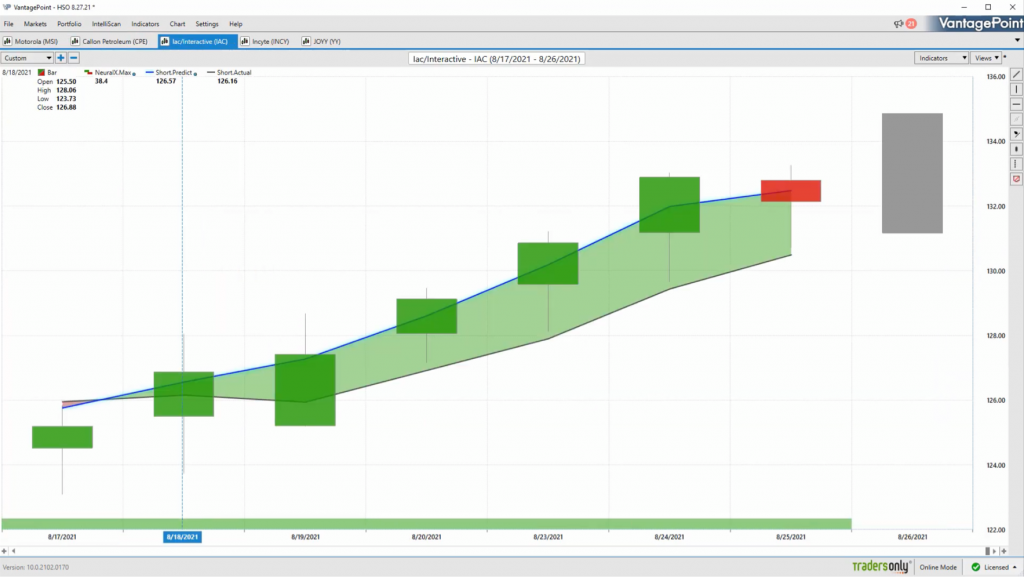The height and width of the screenshot is (577, 1024).
Task: Click the plus icon at bottom left scrollbar
Action: tap(5, 551)
